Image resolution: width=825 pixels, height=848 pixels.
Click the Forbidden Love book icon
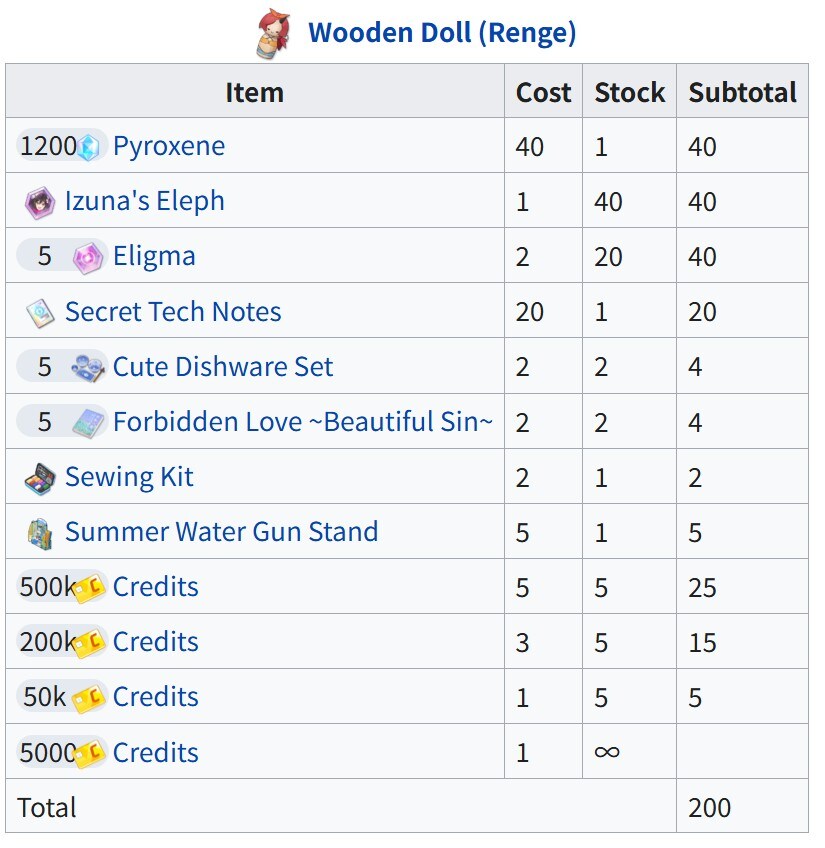89,423
